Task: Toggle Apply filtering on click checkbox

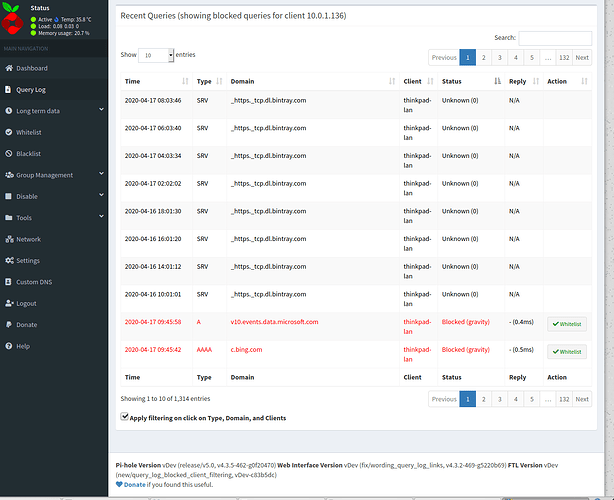Action: coord(124,417)
